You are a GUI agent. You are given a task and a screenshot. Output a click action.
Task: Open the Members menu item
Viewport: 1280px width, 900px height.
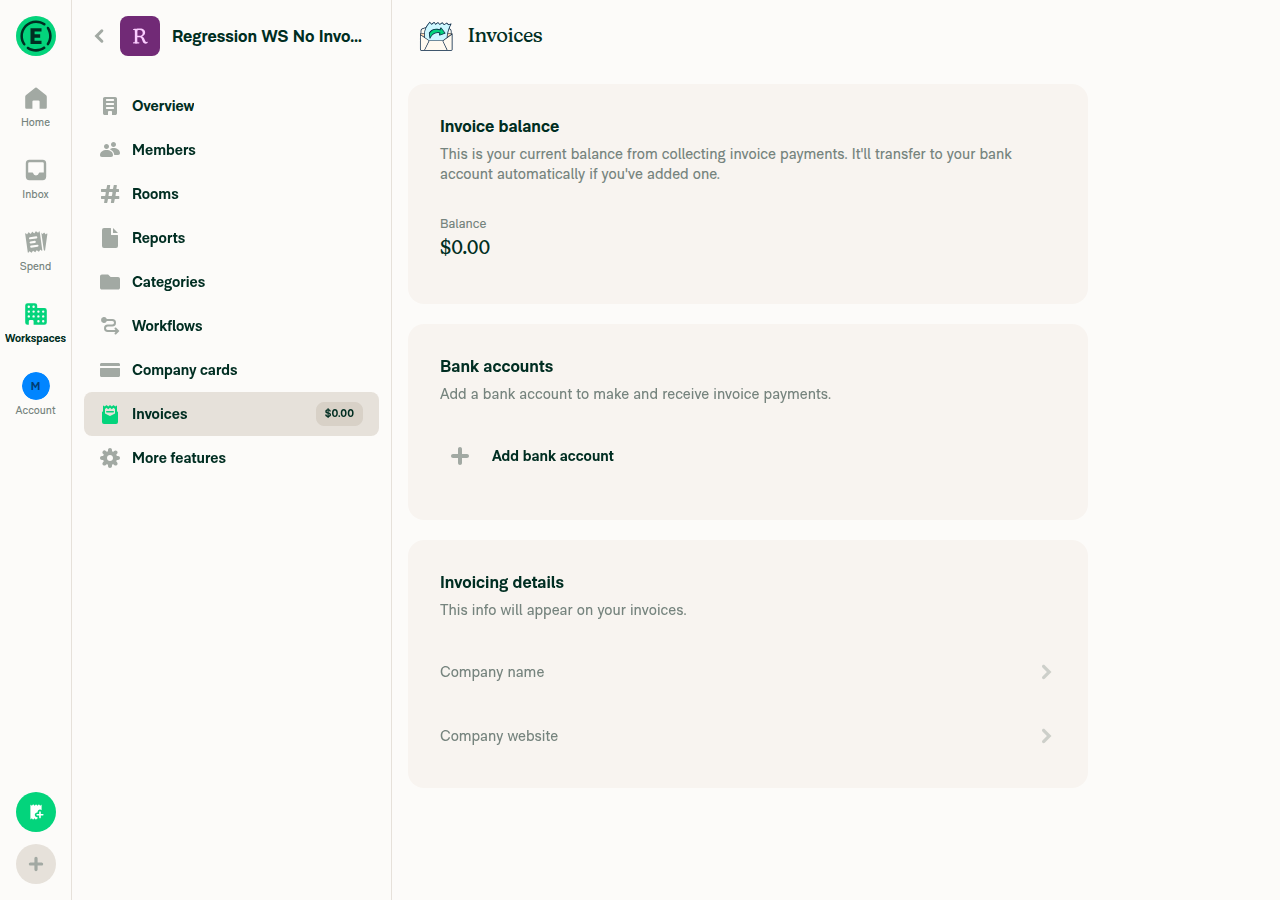(x=232, y=150)
